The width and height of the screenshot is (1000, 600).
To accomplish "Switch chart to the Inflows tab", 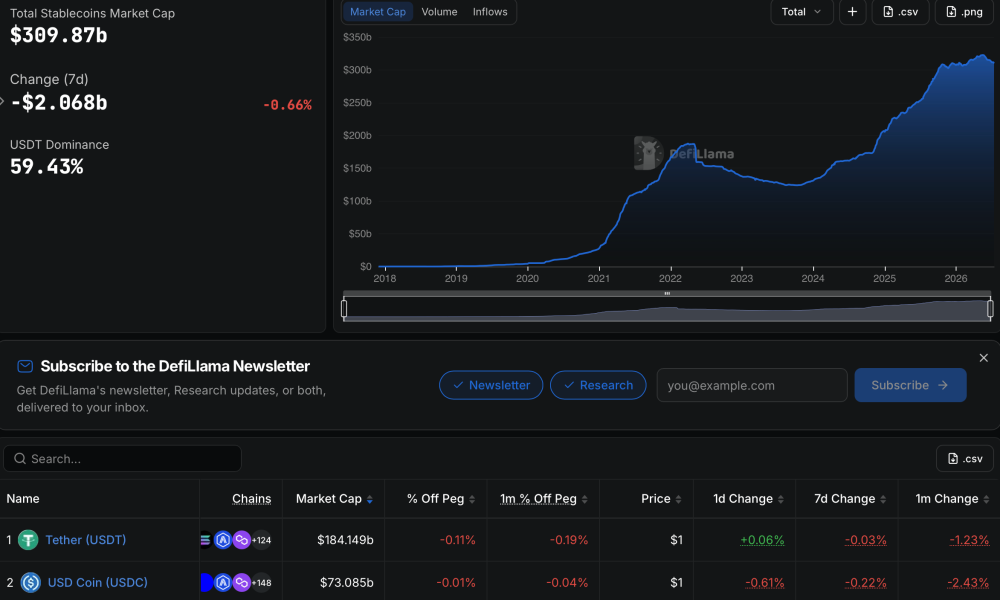I will pos(490,12).
